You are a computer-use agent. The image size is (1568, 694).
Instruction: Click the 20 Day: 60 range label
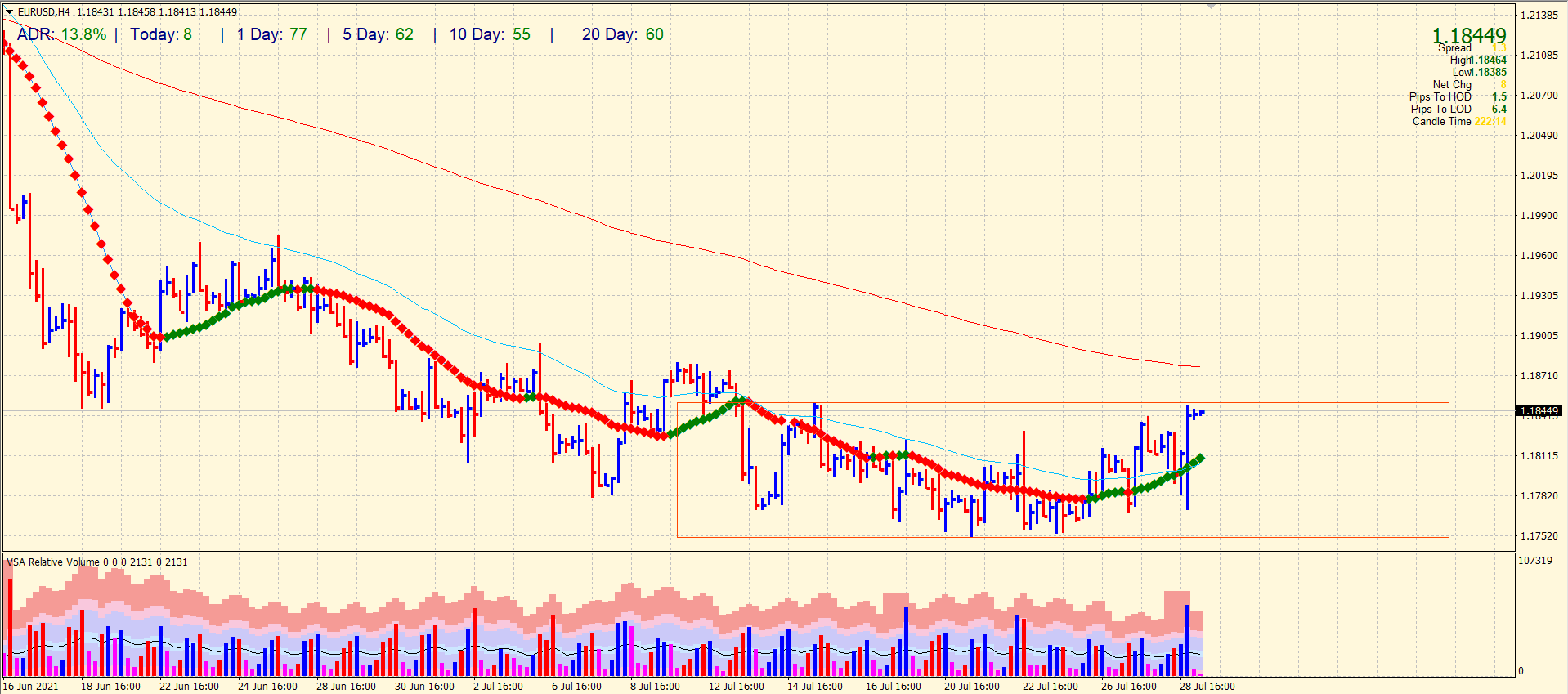pyautogui.click(x=623, y=34)
